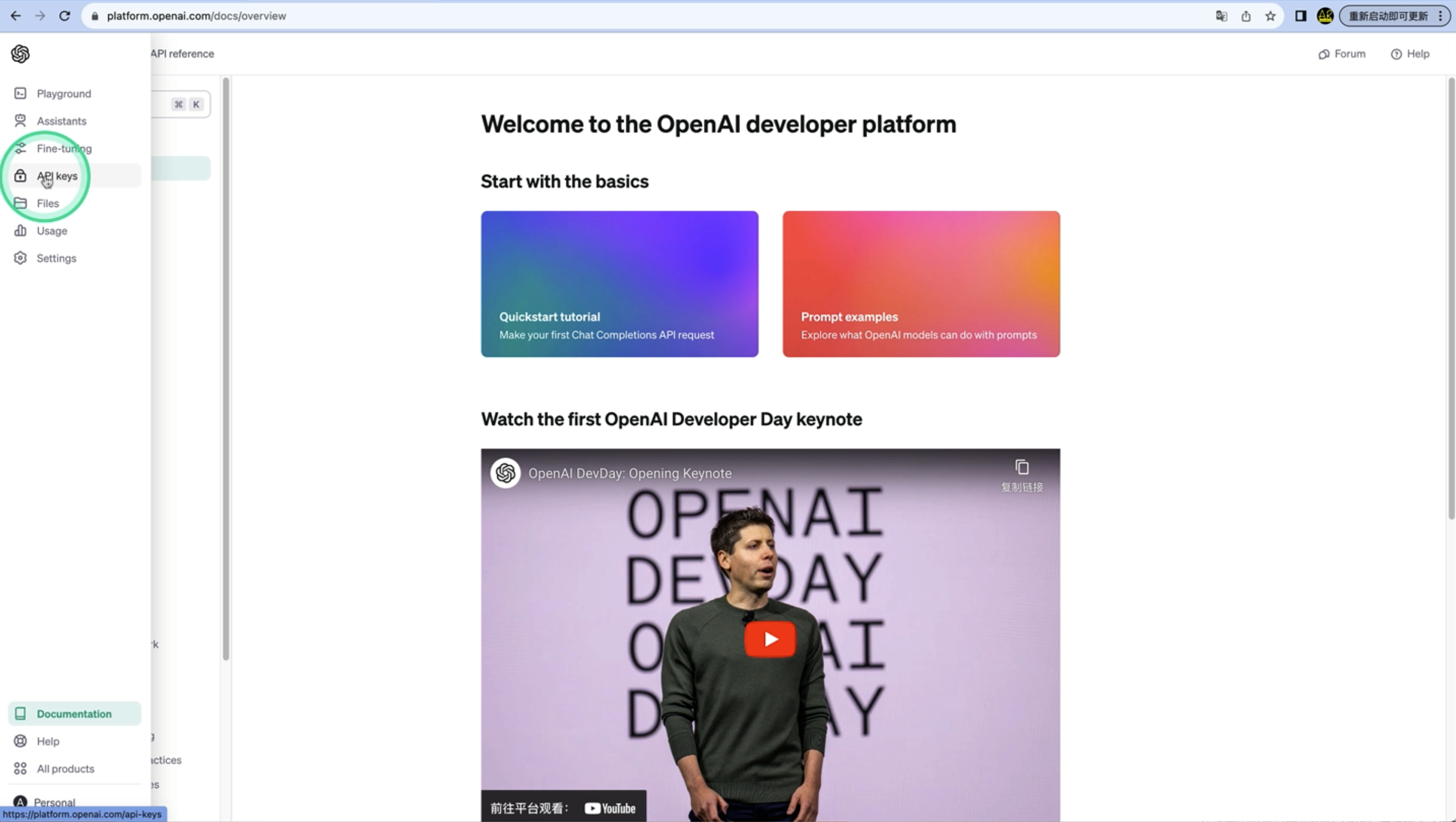This screenshot has height=822, width=1456.
Task: Click the Help lifebuoy icon in sidebar
Action: point(20,741)
